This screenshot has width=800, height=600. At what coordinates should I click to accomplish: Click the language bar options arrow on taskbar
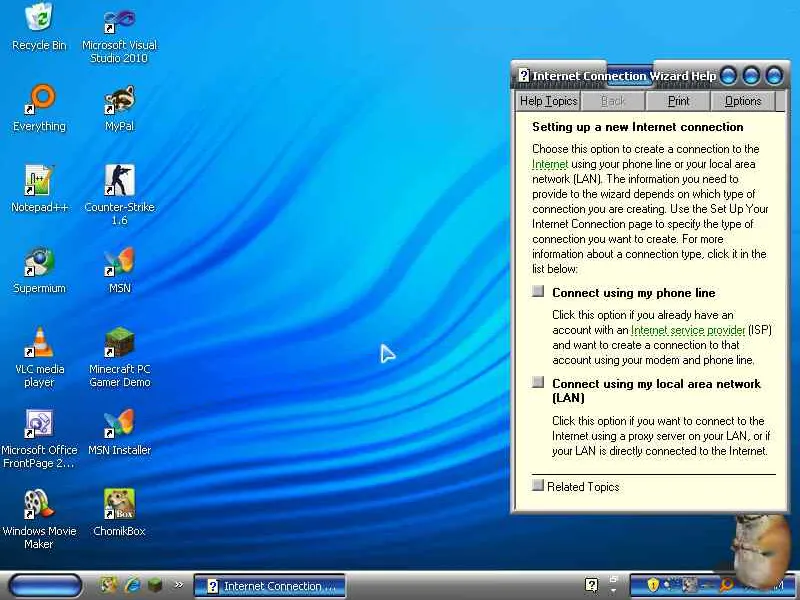[613, 591]
